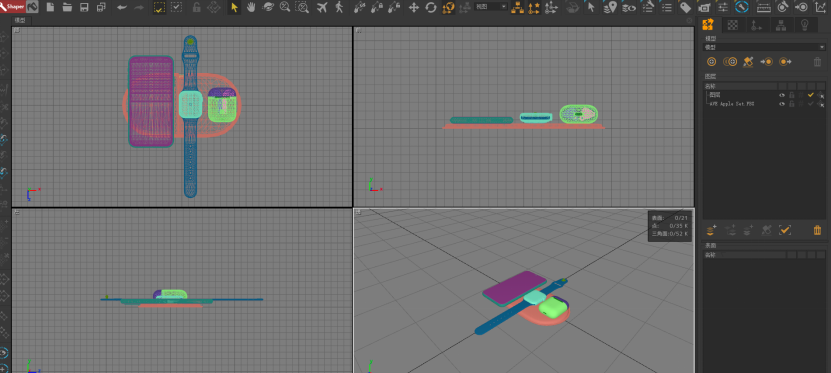The image size is (831, 373).
Task: Click the add layer stack button
Action: click(711, 230)
